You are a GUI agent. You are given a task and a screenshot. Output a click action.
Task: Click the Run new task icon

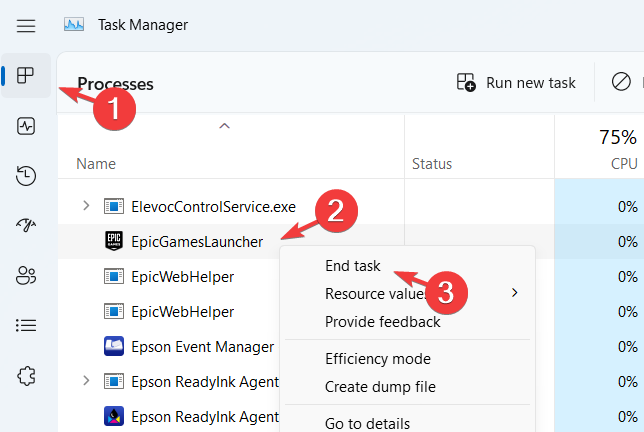tap(466, 82)
